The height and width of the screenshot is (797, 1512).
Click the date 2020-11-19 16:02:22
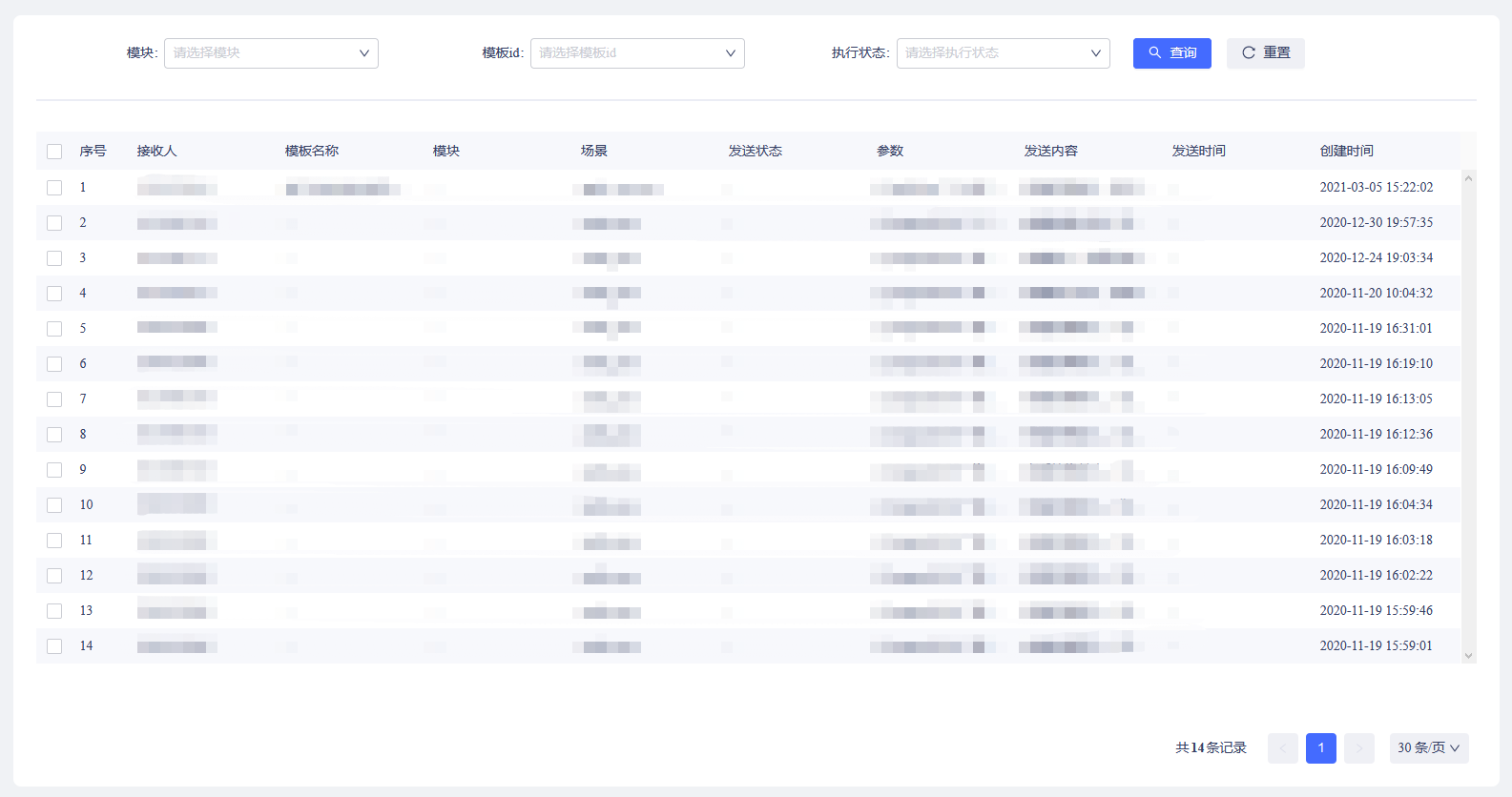1377,576
